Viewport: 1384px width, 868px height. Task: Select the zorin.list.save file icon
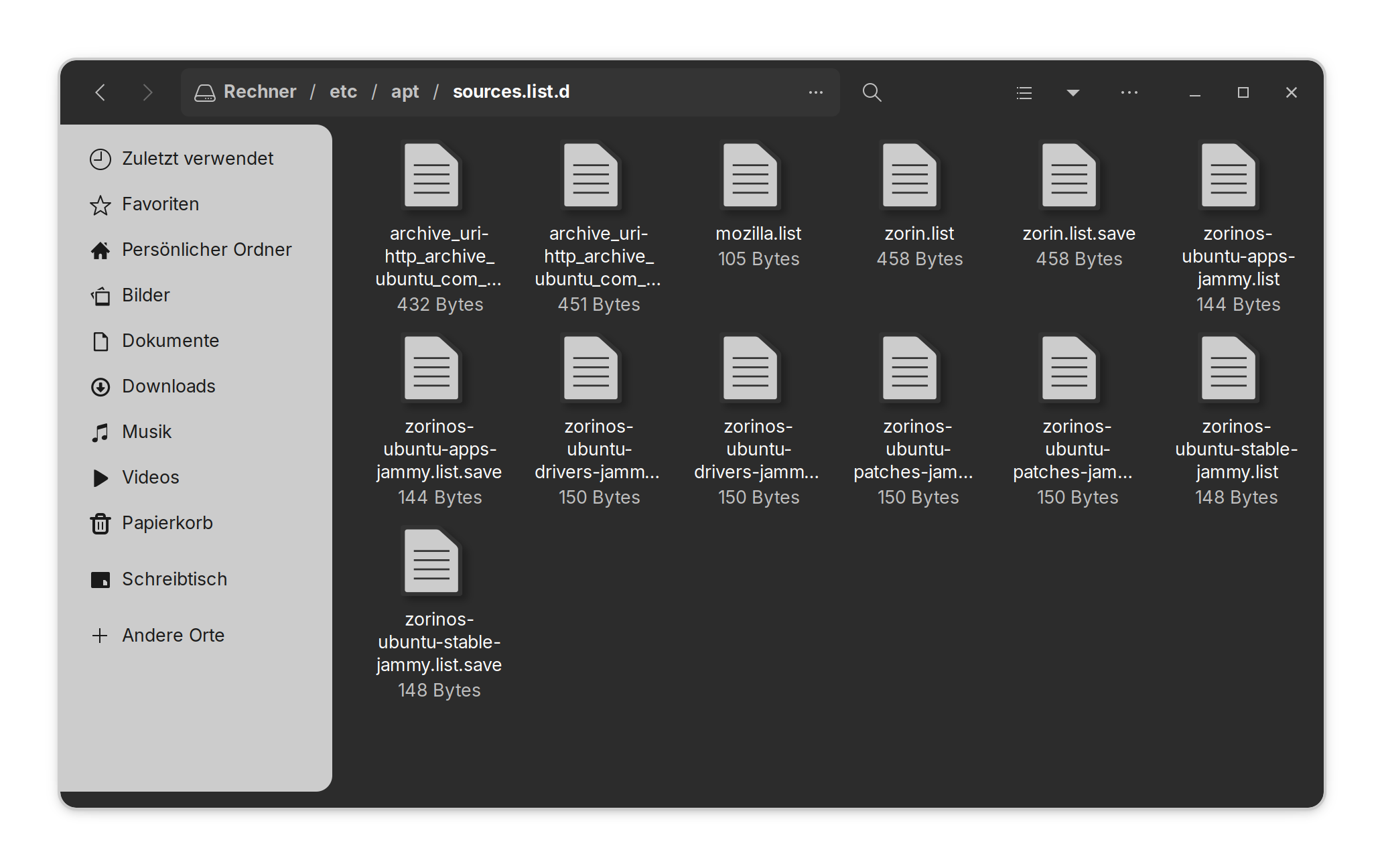click(x=1069, y=175)
